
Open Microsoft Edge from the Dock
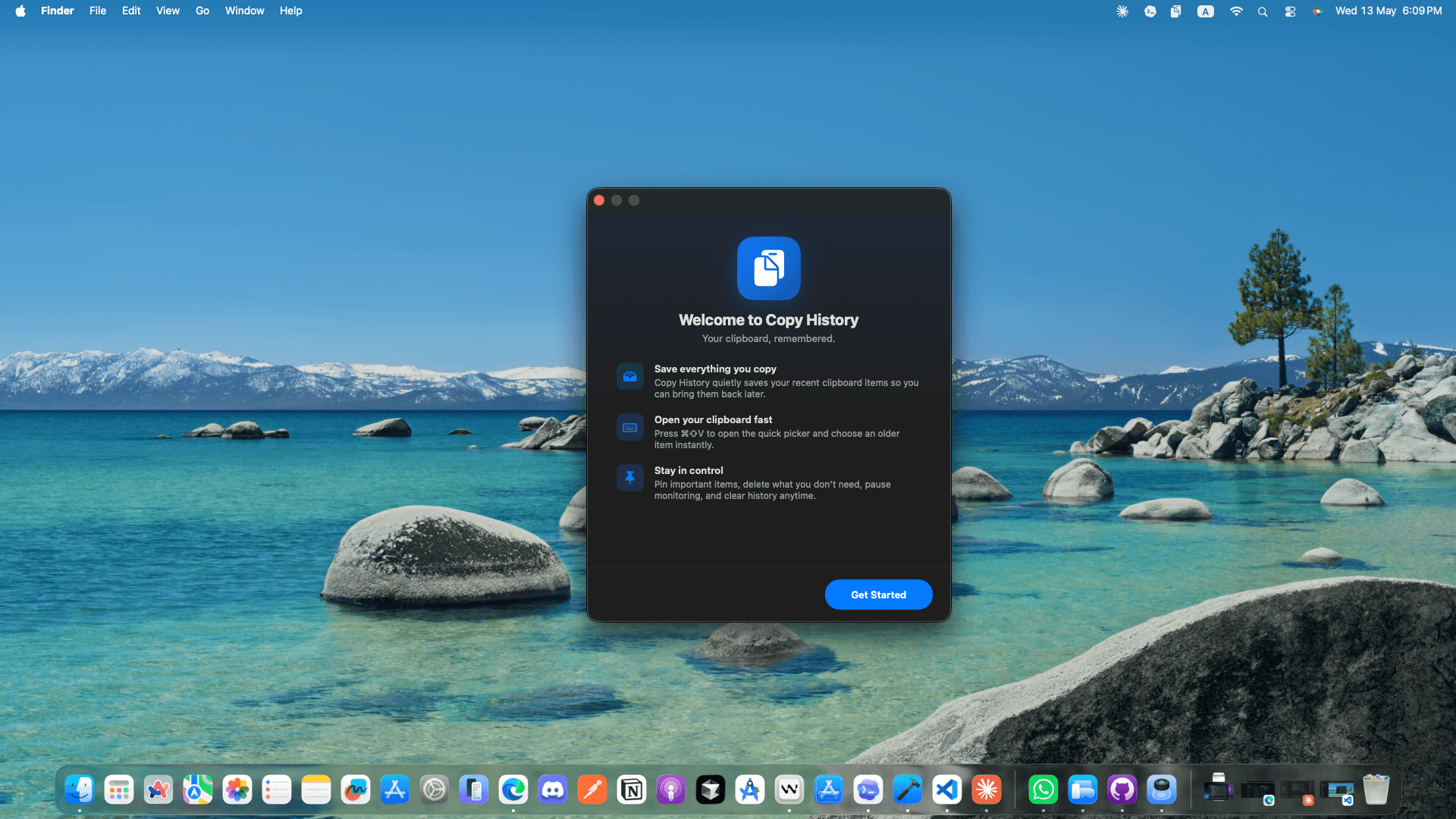coord(513,790)
